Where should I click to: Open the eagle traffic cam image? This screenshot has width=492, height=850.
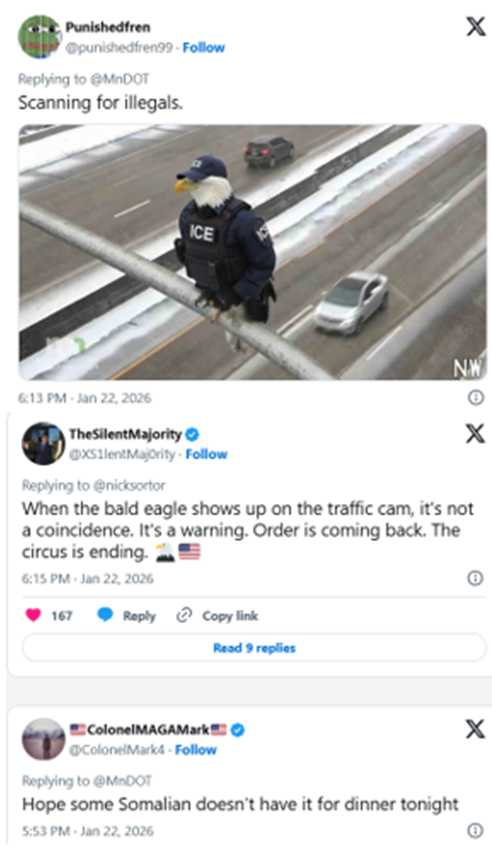[253, 252]
